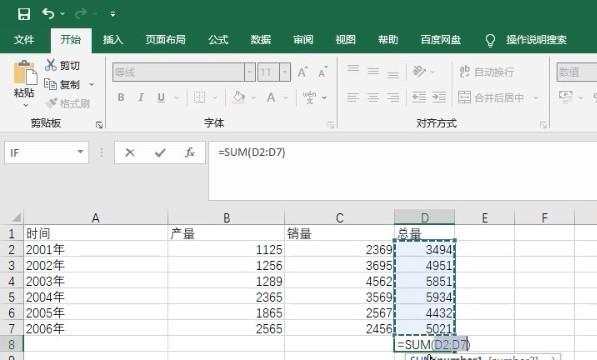Select row 5 header
This screenshot has width=597, height=360.
click(x=11, y=297)
